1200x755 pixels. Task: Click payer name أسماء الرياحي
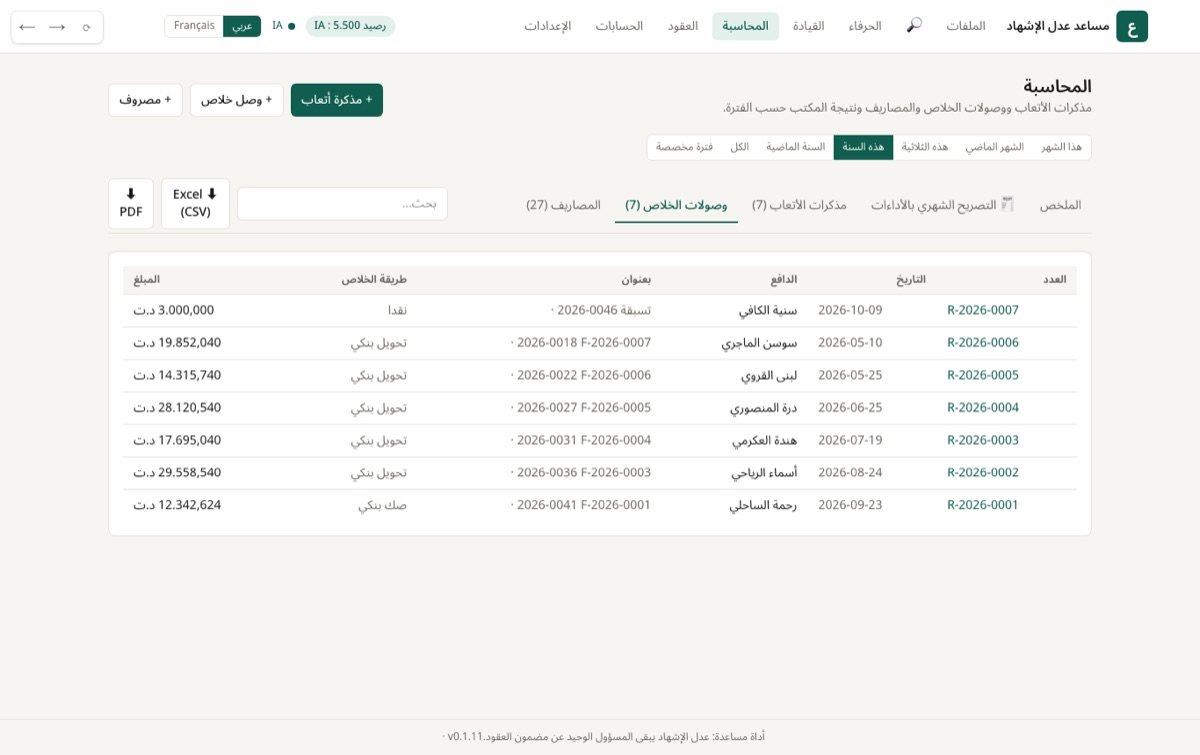pyautogui.click(x=764, y=472)
